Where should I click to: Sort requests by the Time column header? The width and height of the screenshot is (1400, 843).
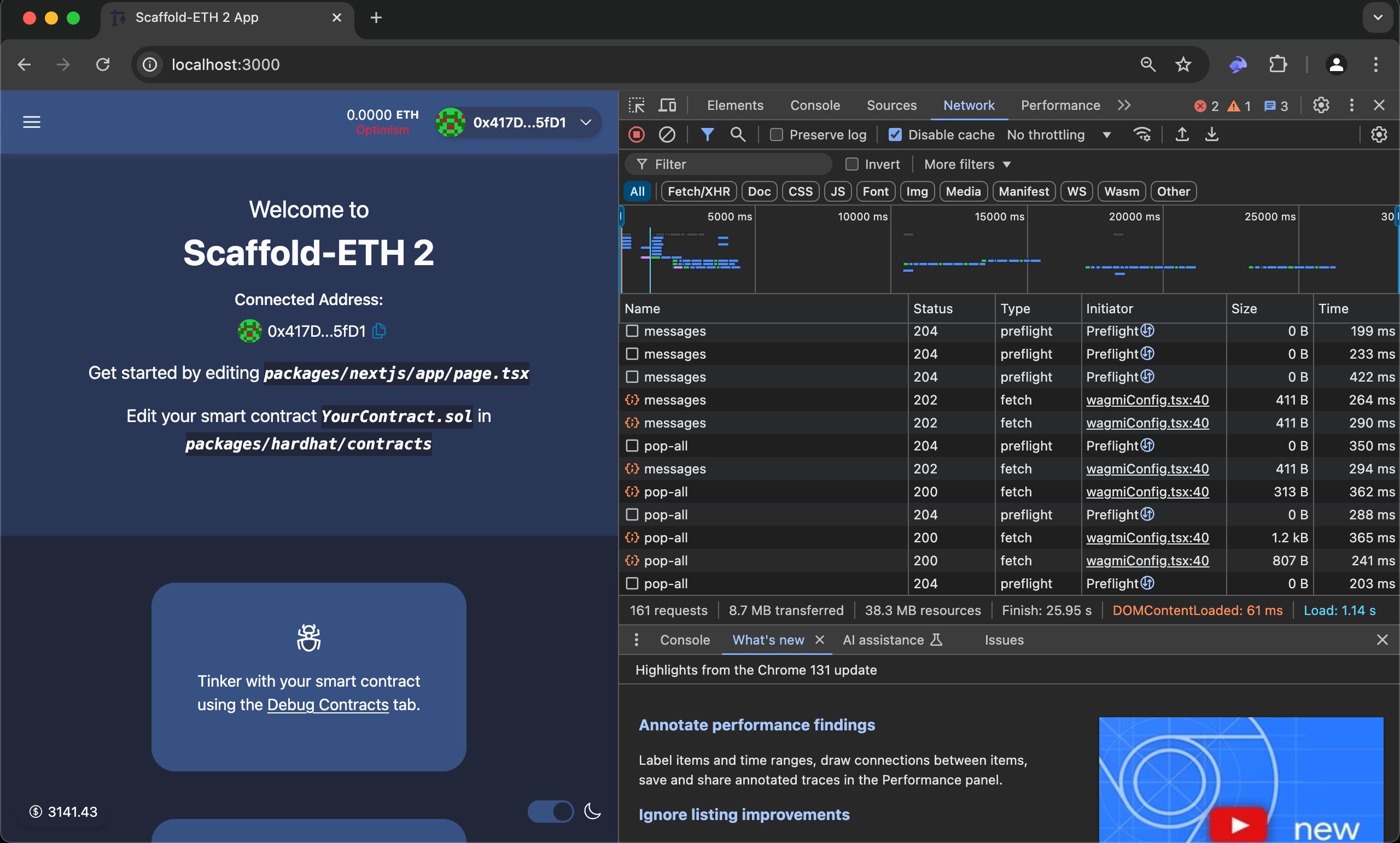tap(1356, 308)
